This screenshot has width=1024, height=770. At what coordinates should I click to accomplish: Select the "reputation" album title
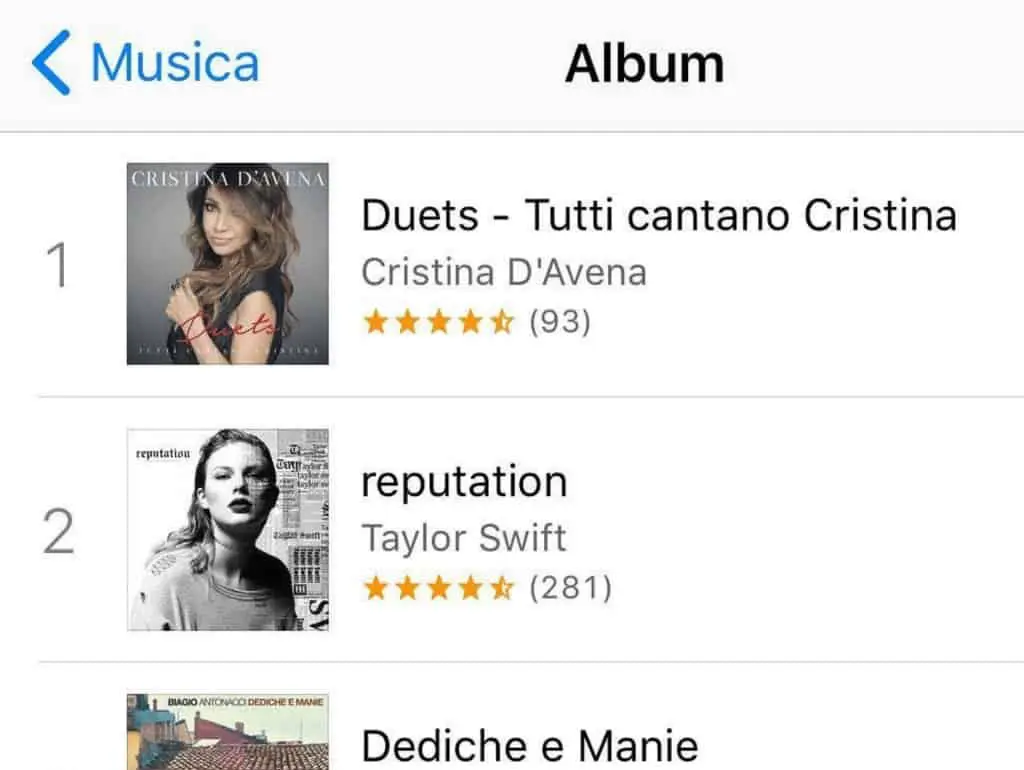click(x=463, y=482)
